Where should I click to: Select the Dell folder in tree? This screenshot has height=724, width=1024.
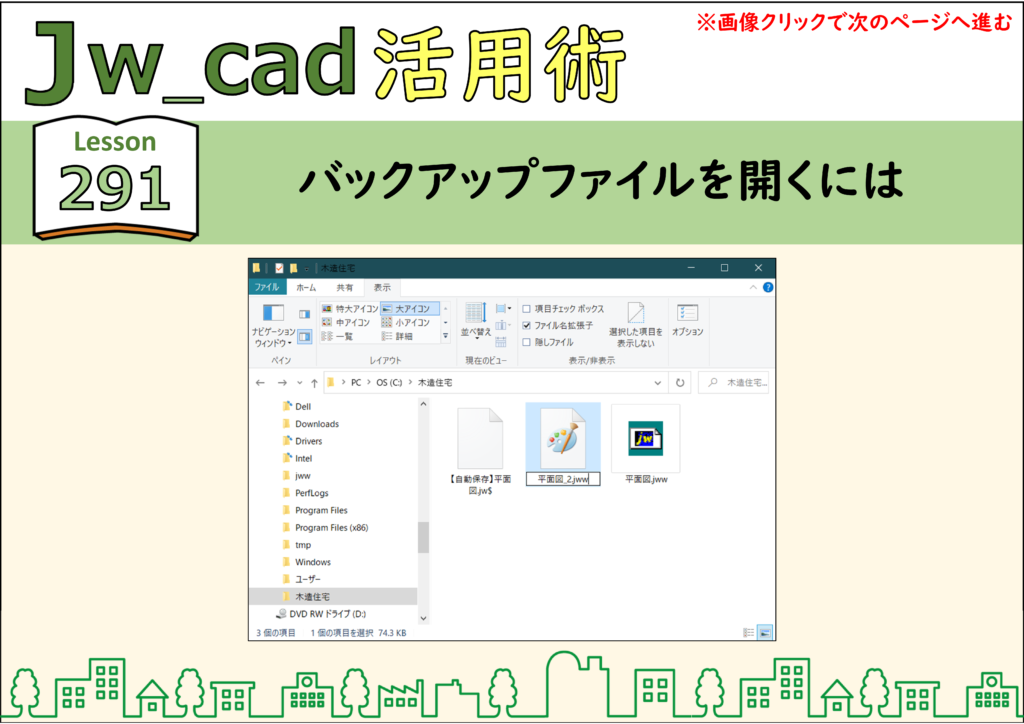[x=297, y=406]
